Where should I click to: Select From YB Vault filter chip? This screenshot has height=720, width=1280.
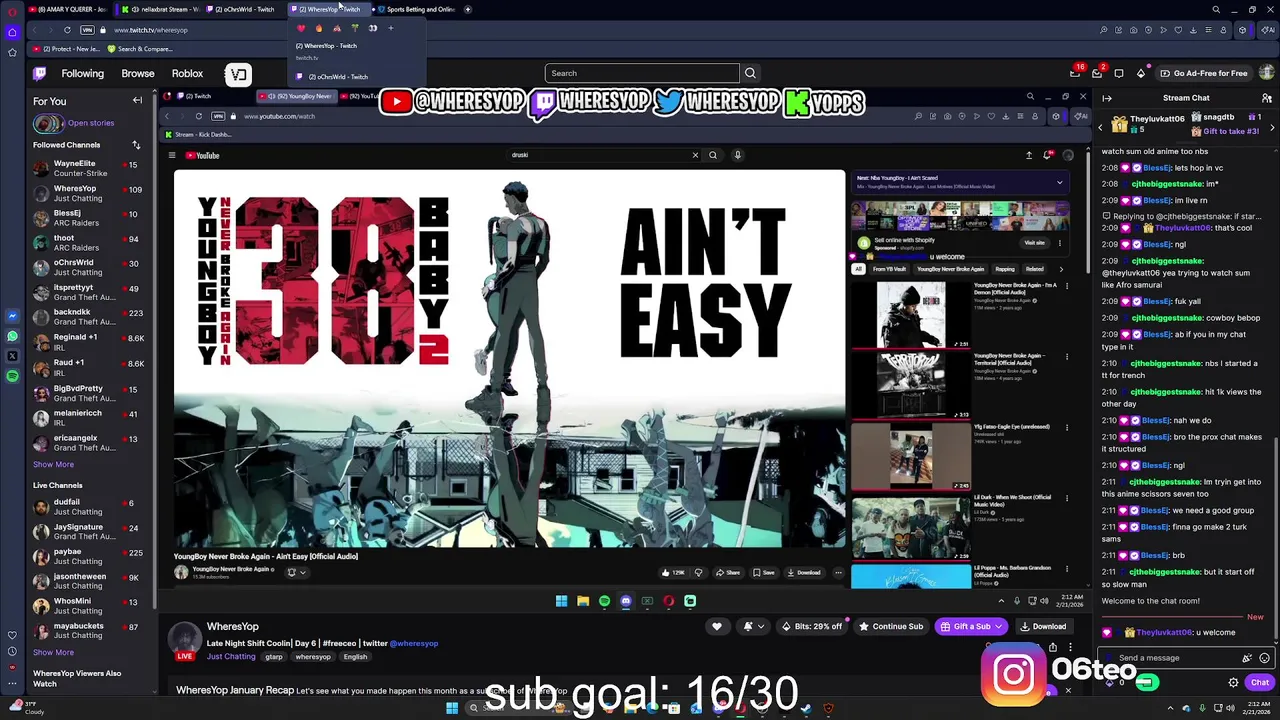[x=889, y=269]
